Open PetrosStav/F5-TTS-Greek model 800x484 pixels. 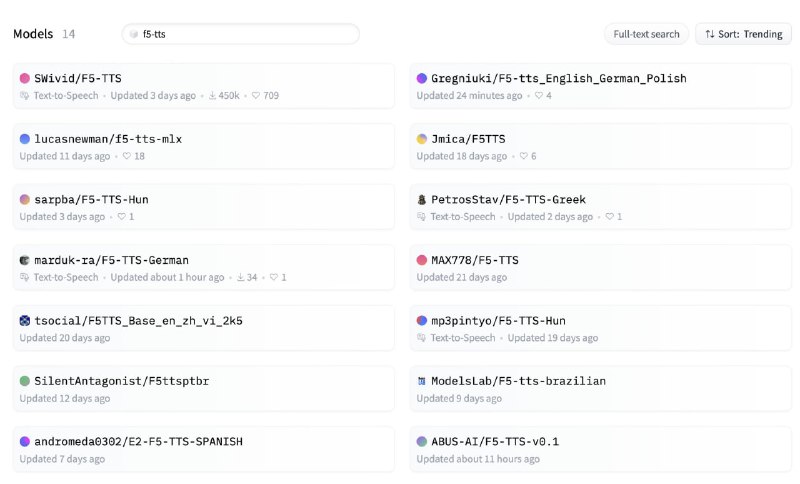(x=601, y=207)
